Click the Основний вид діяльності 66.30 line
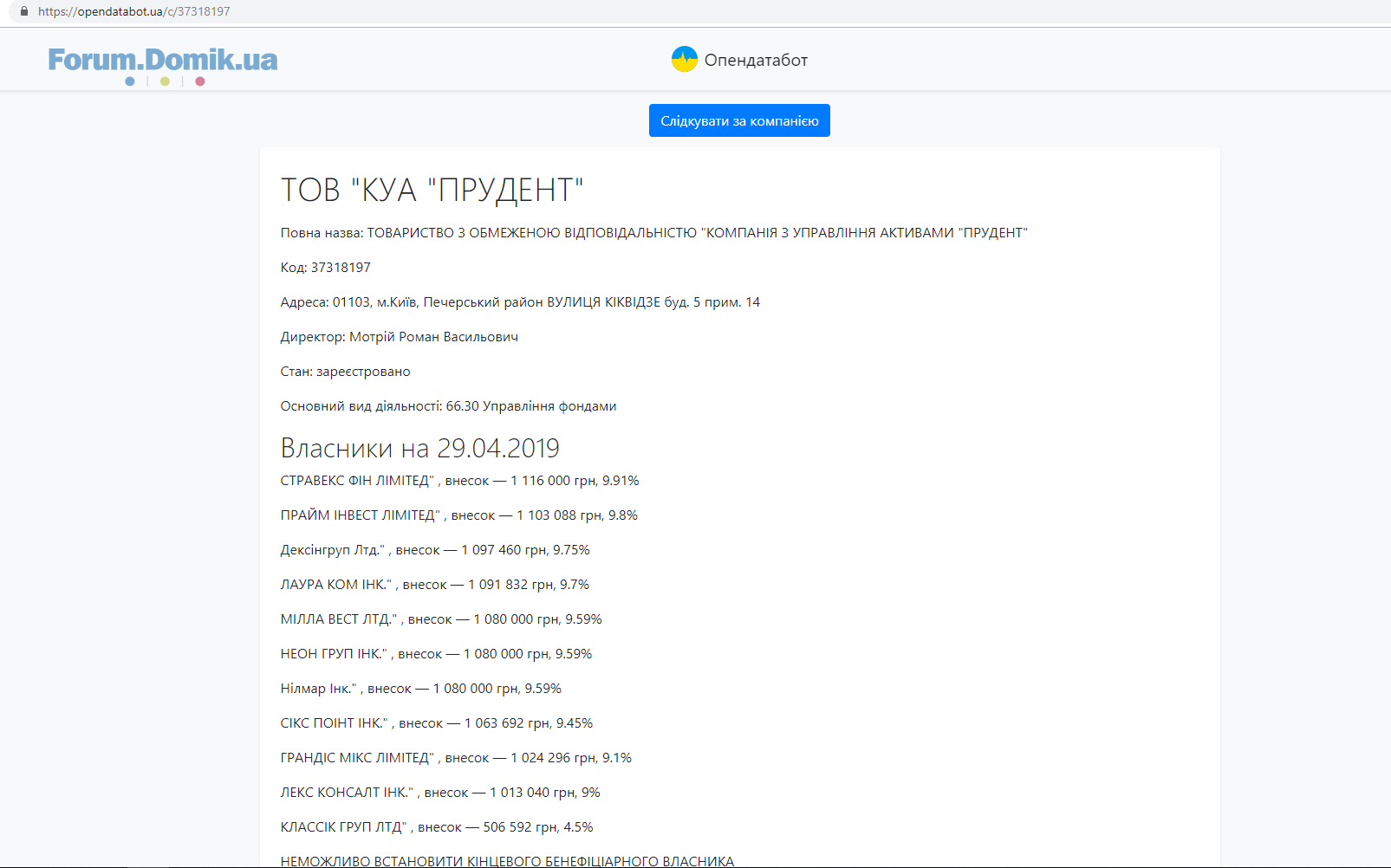 pyautogui.click(x=449, y=406)
